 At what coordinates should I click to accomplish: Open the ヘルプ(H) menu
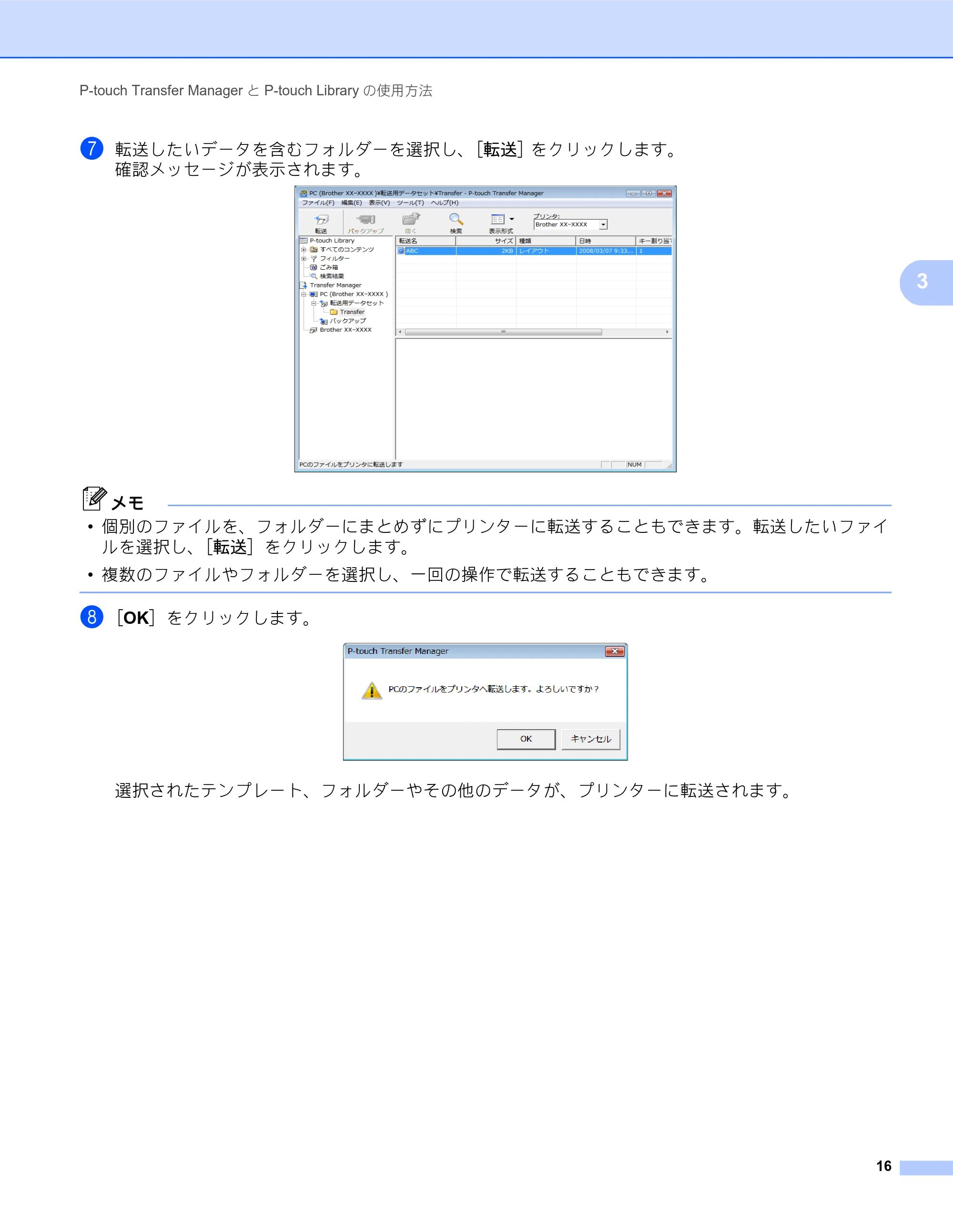[445, 203]
